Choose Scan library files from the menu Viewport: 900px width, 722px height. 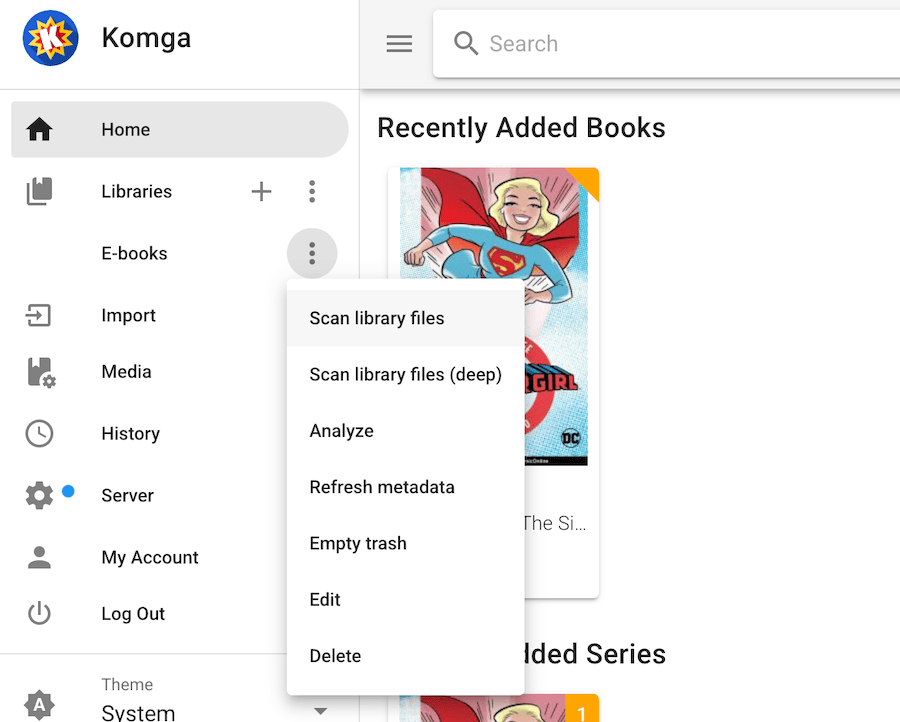(x=378, y=317)
